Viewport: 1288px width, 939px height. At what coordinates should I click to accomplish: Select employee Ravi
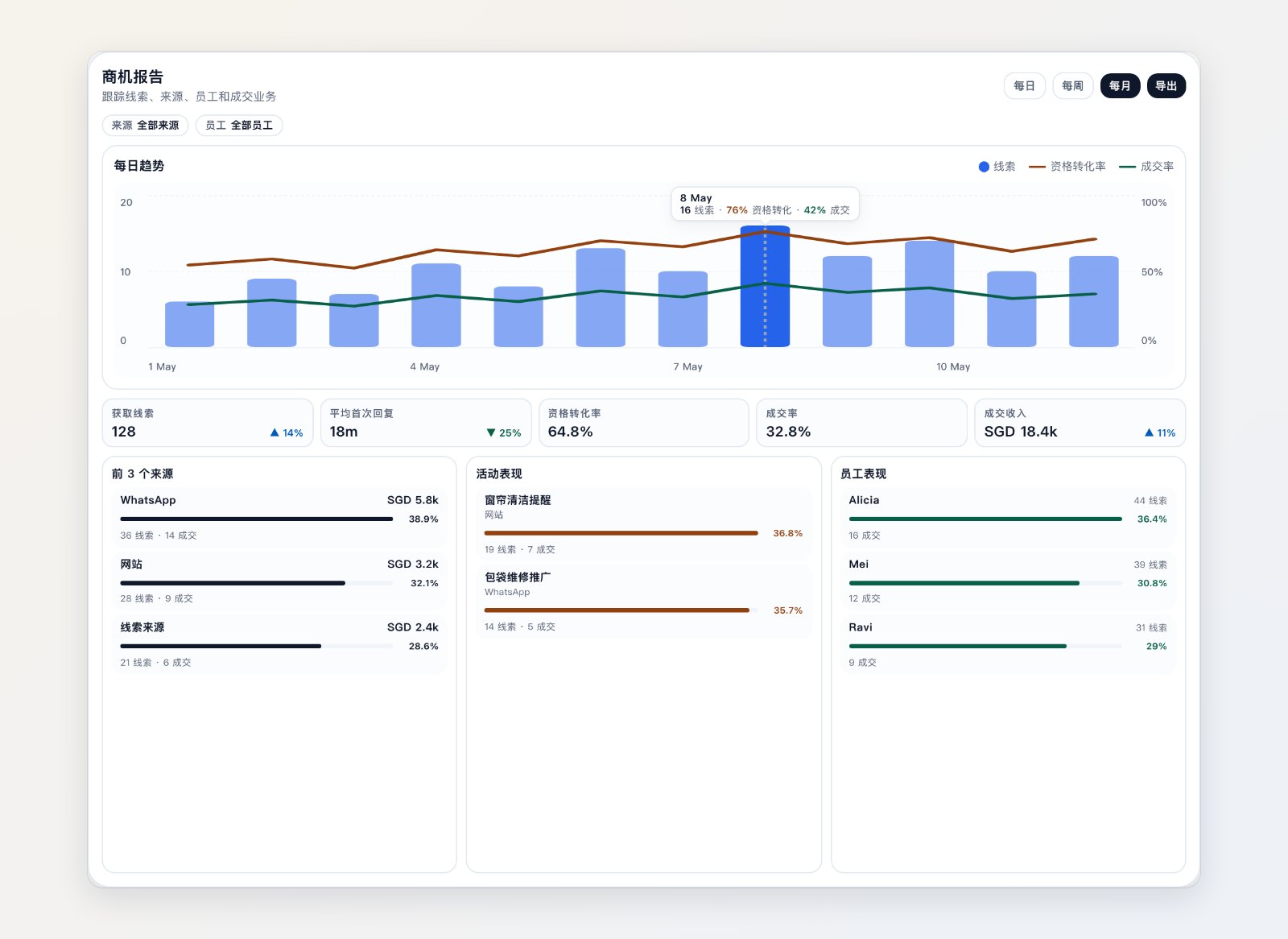(x=1008, y=644)
